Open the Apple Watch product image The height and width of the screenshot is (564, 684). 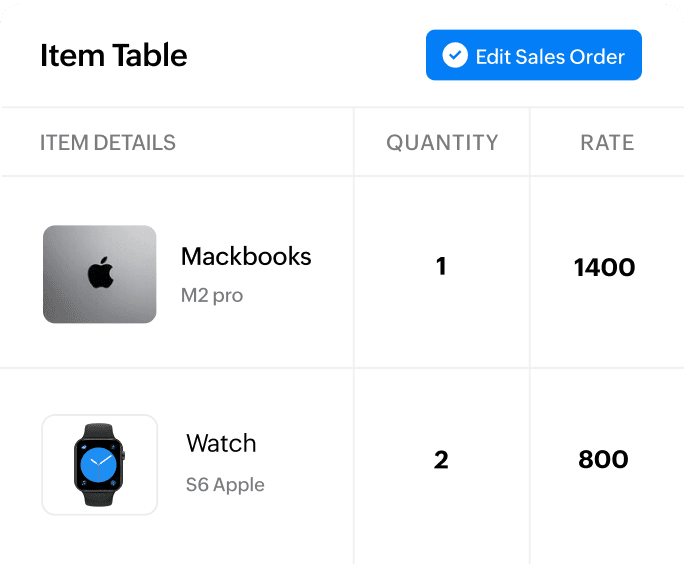[x=99, y=465]
